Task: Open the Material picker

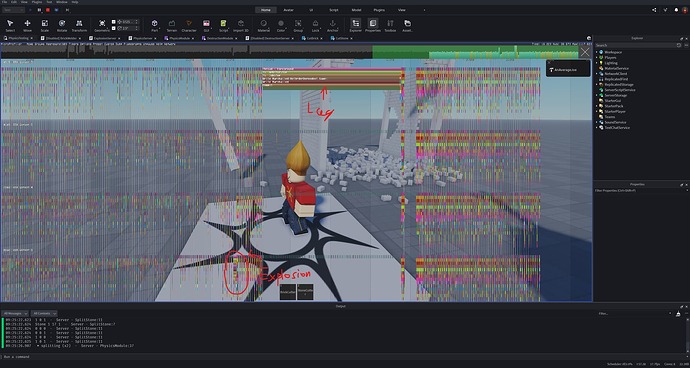Action: coord(264,26)
